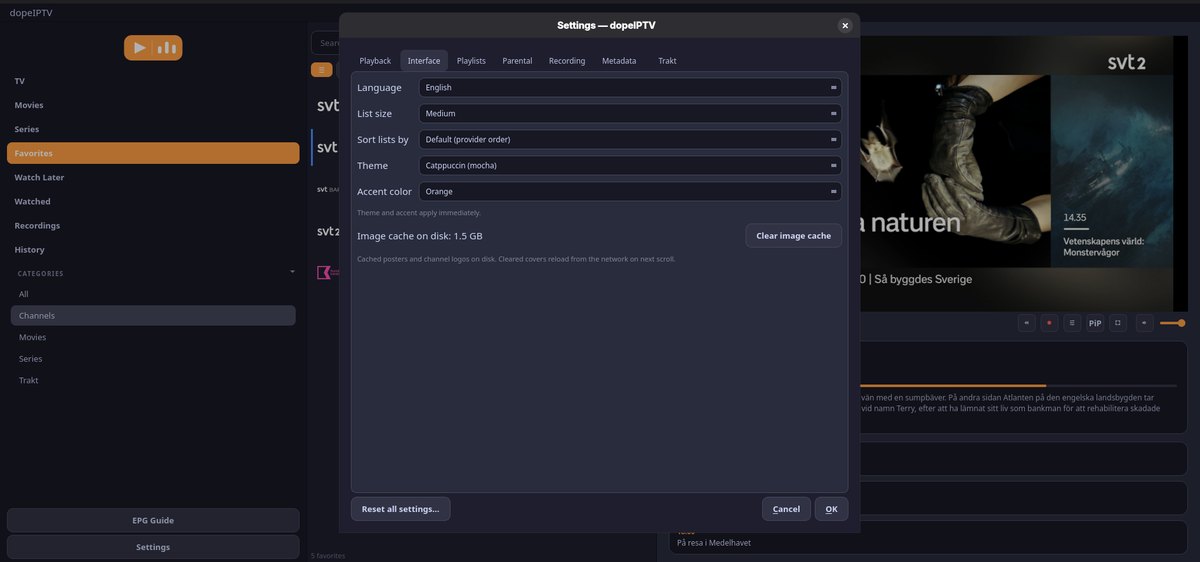Image resolution: width=1200 pixels, height=562 pixels.
Task: Open the playlist lines icon under the video
Action: tap(1072, 323)
